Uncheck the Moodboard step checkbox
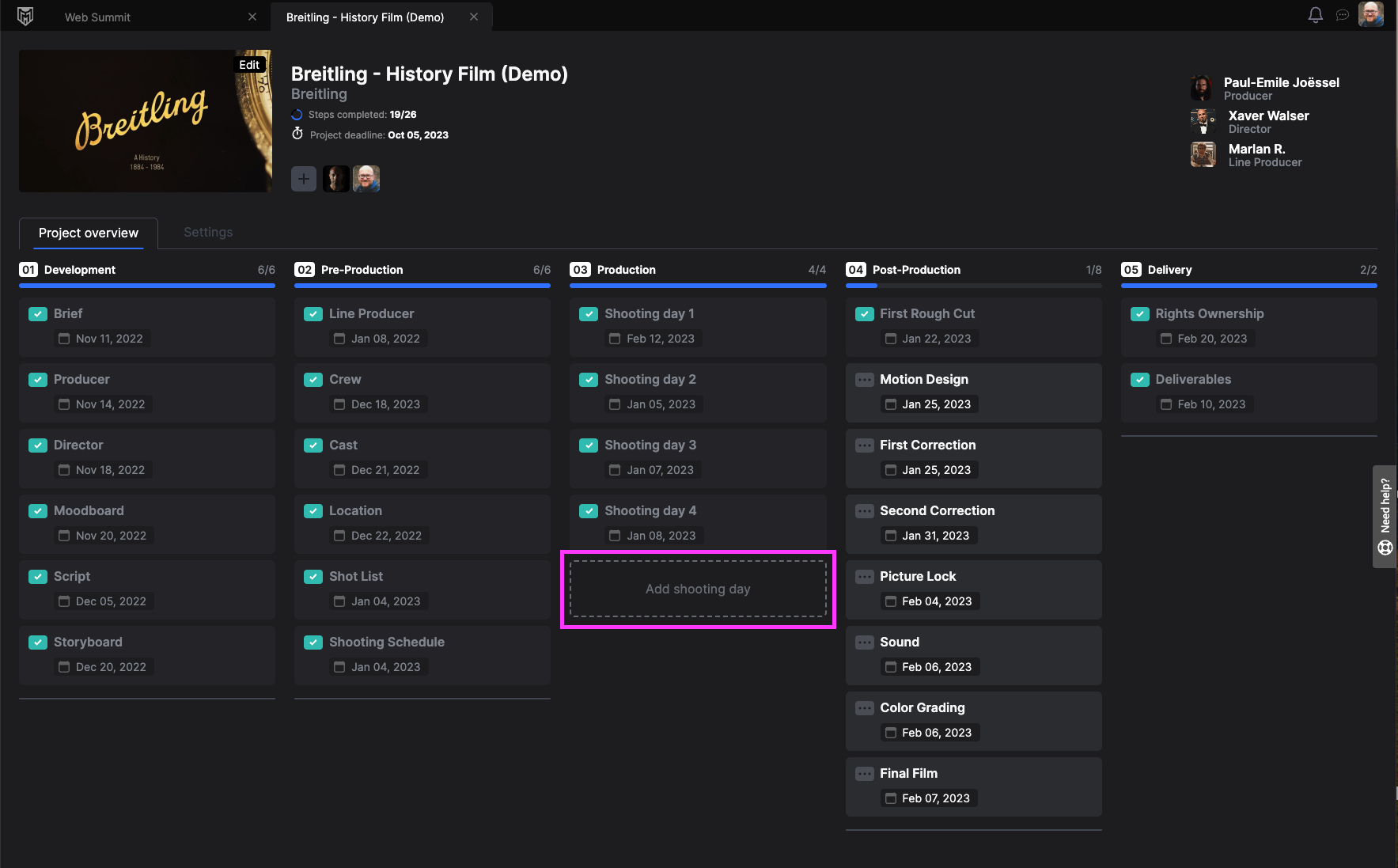Screen dimensions: 1398x868 click(x=38, y=511)
